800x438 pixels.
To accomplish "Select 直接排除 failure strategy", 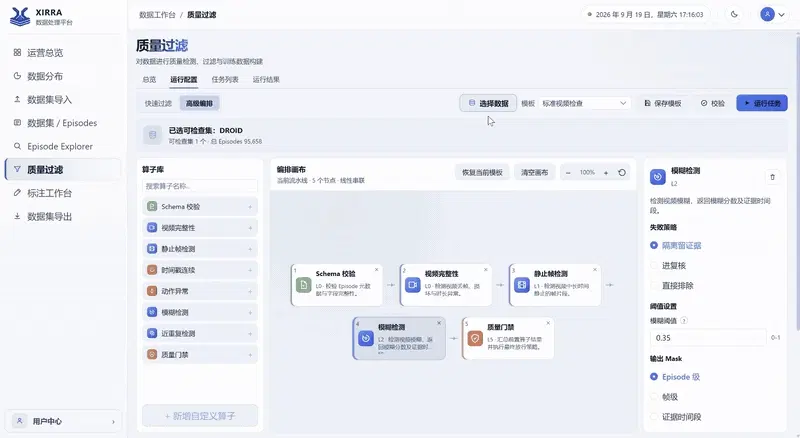I will (x=672, y=285).
